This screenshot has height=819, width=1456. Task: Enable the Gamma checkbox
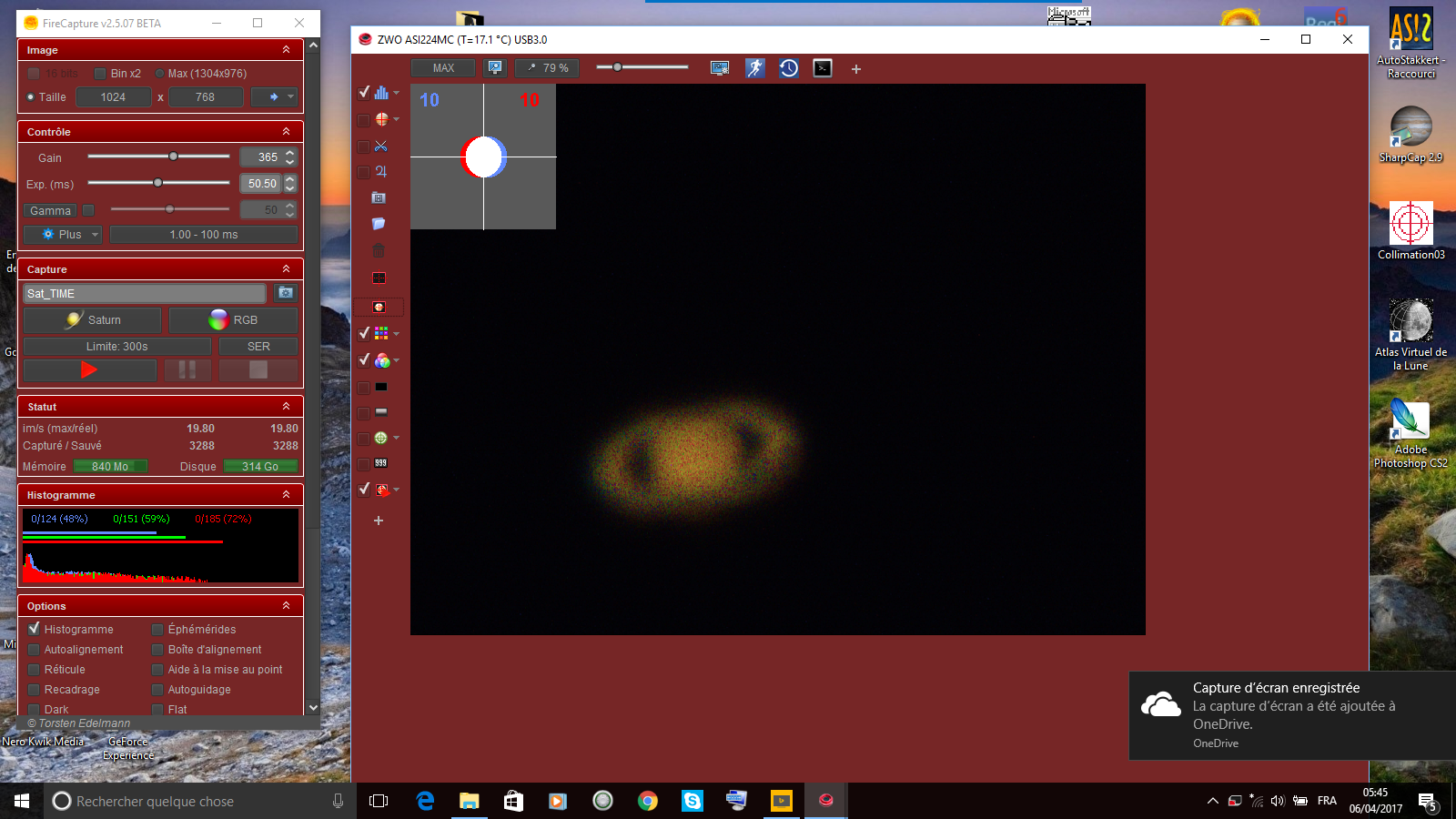click(x=88, y=210)
